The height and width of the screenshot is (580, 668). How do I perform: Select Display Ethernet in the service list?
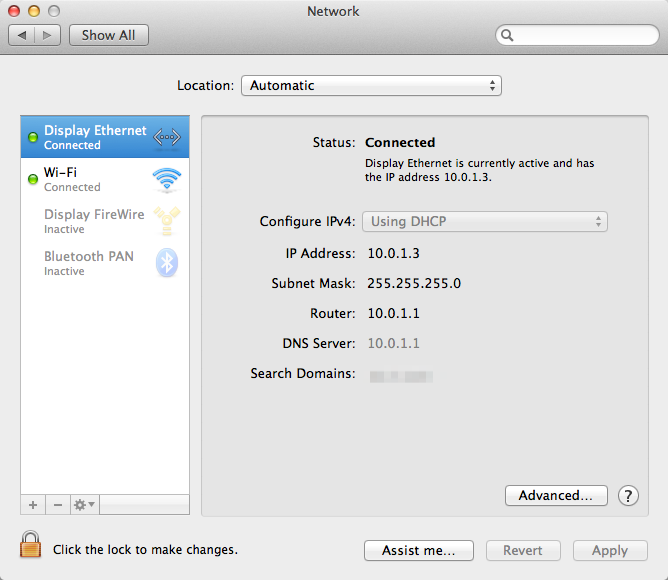[105, 137]
